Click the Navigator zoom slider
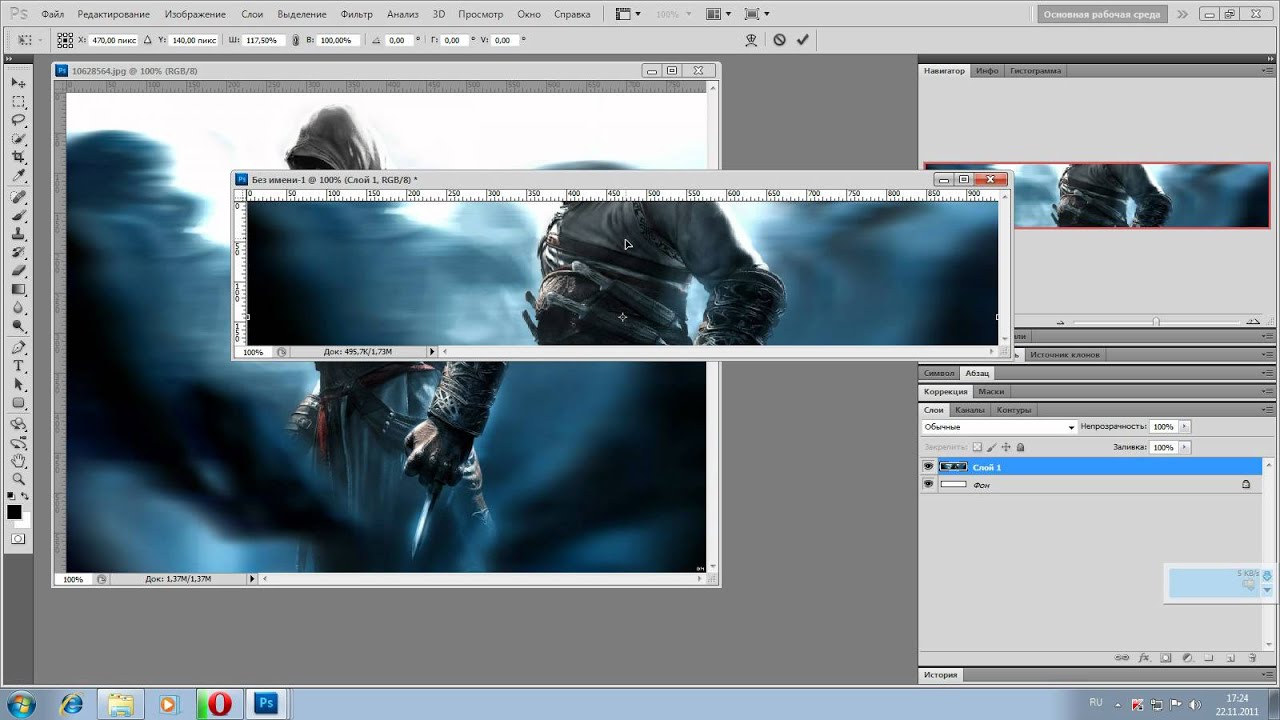The image size is (1280, 720). pos(1156,322)
